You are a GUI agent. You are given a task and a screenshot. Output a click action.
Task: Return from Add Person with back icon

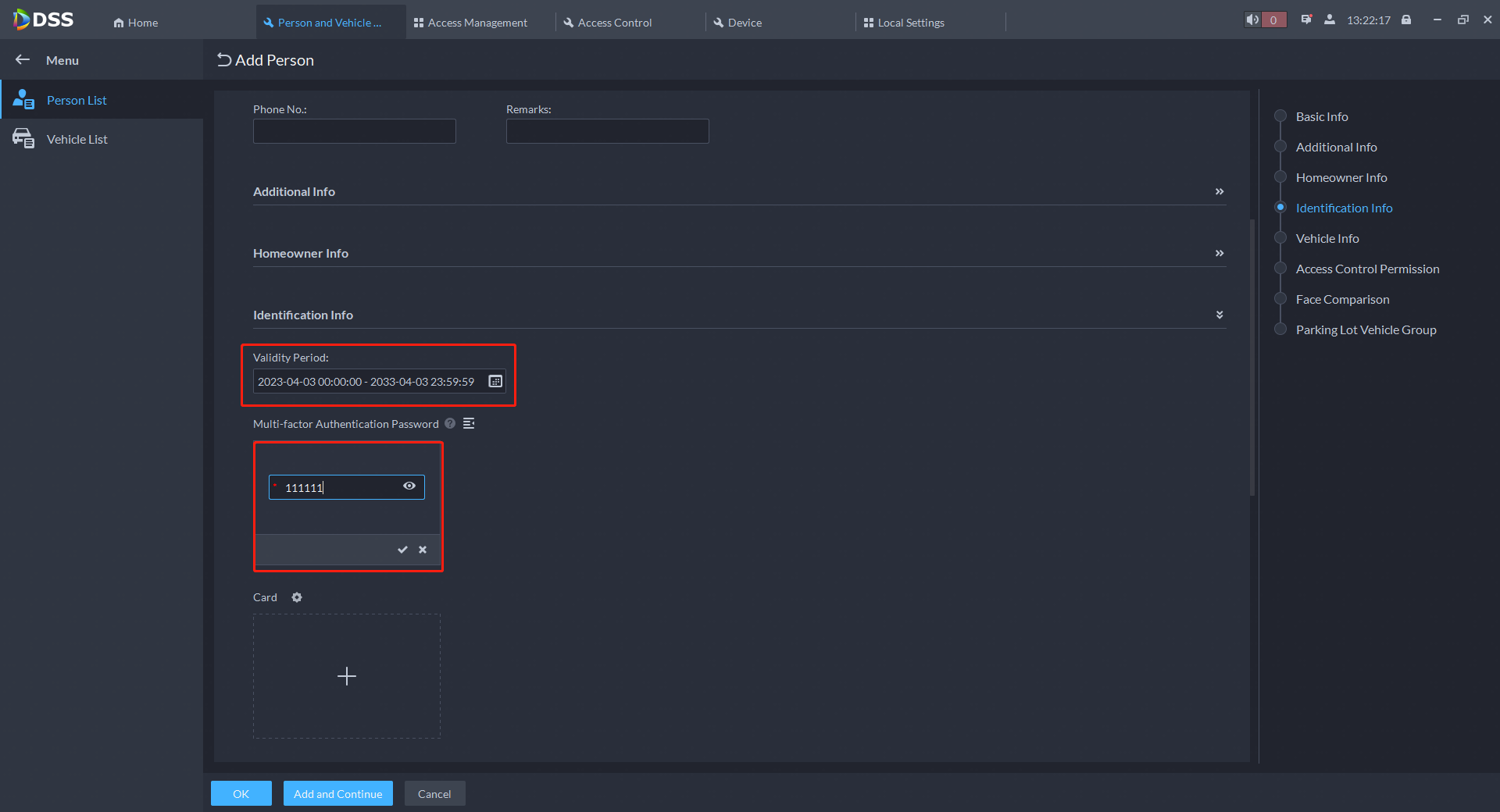point(224,60)
